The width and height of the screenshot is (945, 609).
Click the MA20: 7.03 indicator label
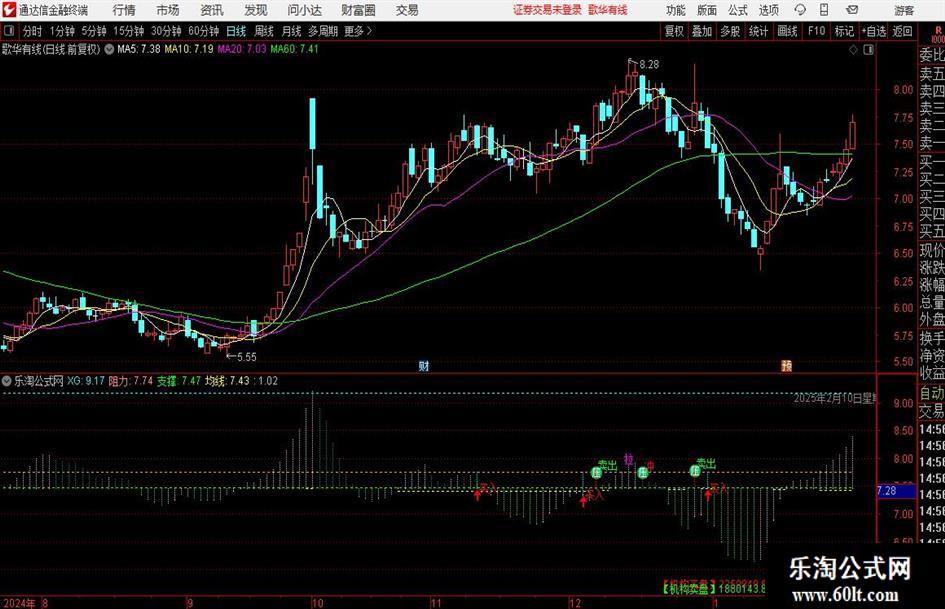pos(242,49)
